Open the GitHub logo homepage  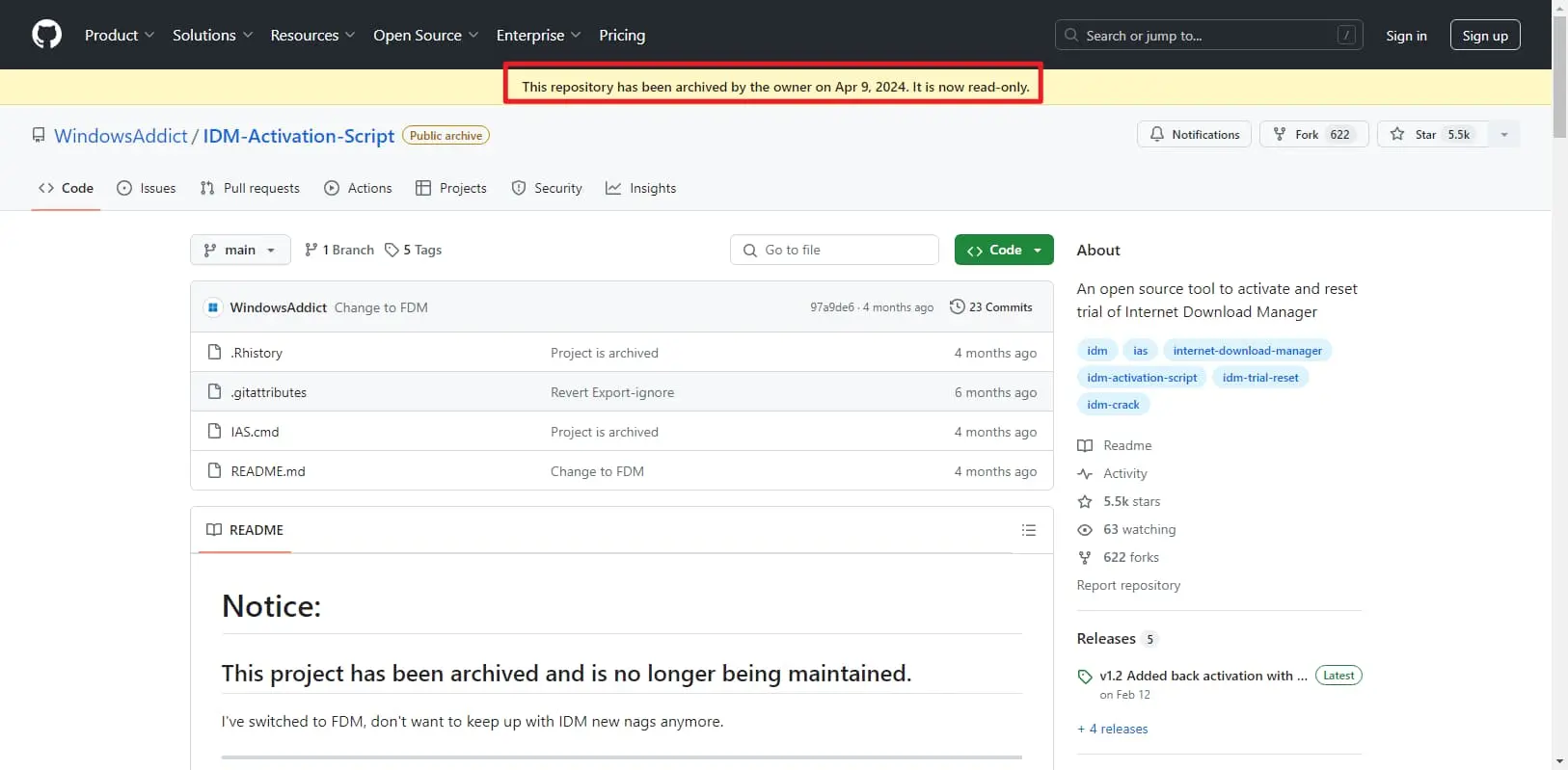pyautogui.click(x=46, y=35)
